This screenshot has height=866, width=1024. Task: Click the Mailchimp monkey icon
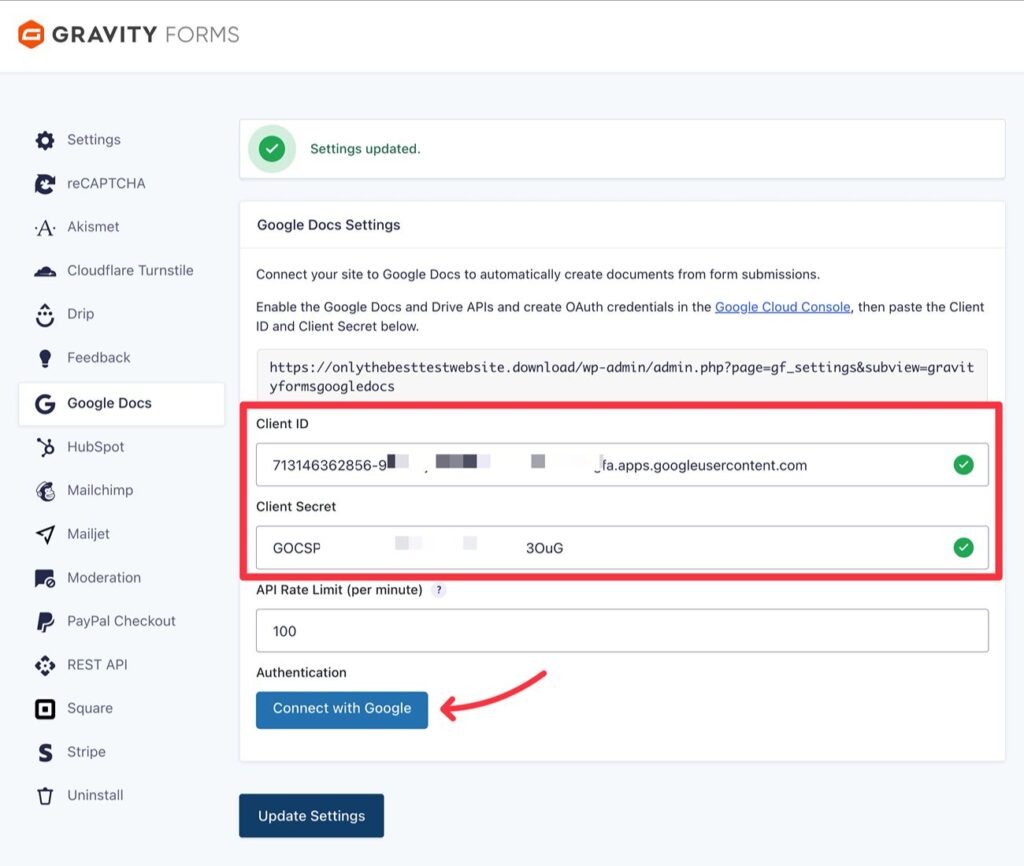45,490
